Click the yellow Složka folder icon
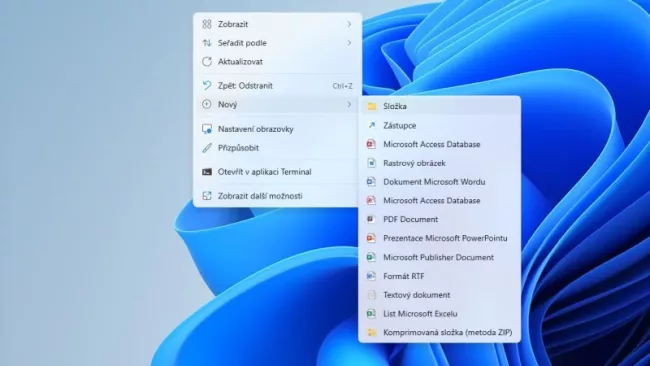The image size is (650, 366). 371,106
